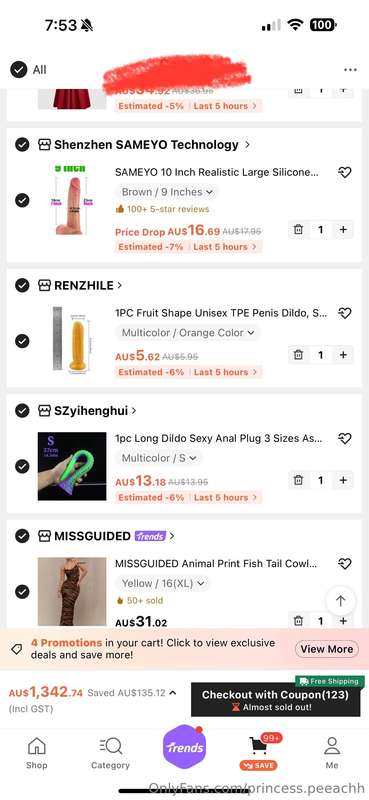Open the cart icon with 99+ badge
Viewport: 369px width, 800px height.
coord(259,747)
